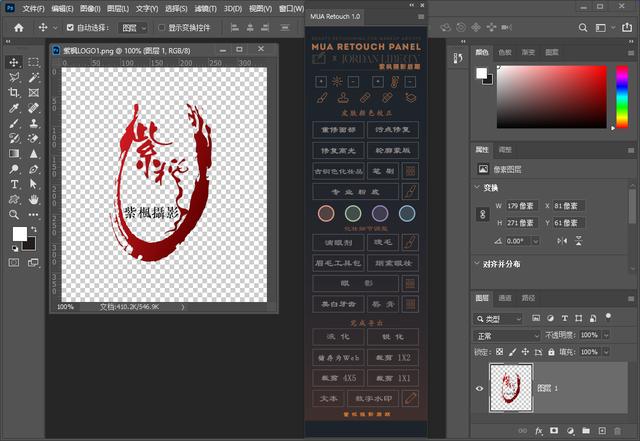
Task: Switch to the 调整 tab
Action: click(505, 149)
